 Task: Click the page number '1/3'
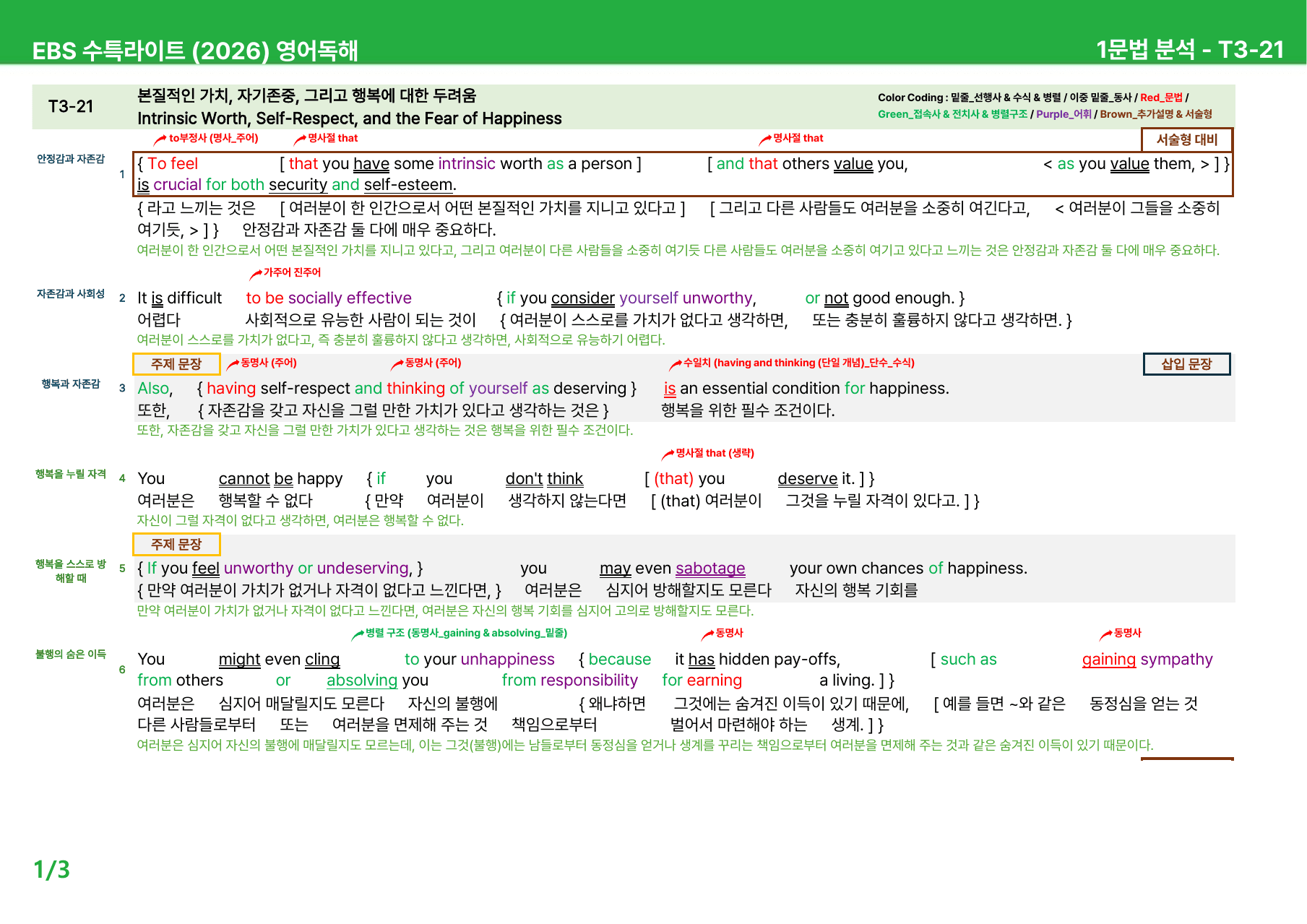tap(52, 869)
